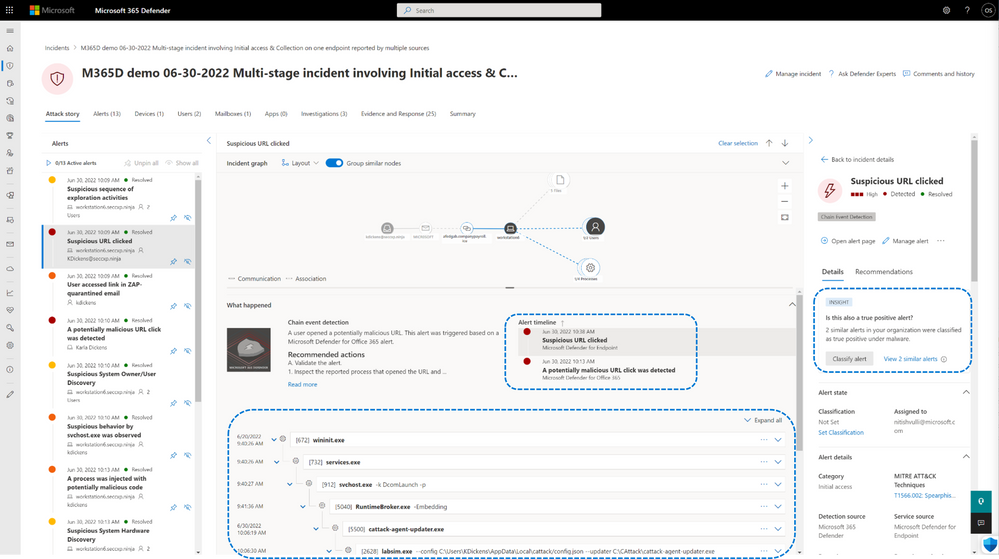Viewport: 999px width, 559px height.
Task: Collapse the incident graph section chevron
Action: [785, 163]
